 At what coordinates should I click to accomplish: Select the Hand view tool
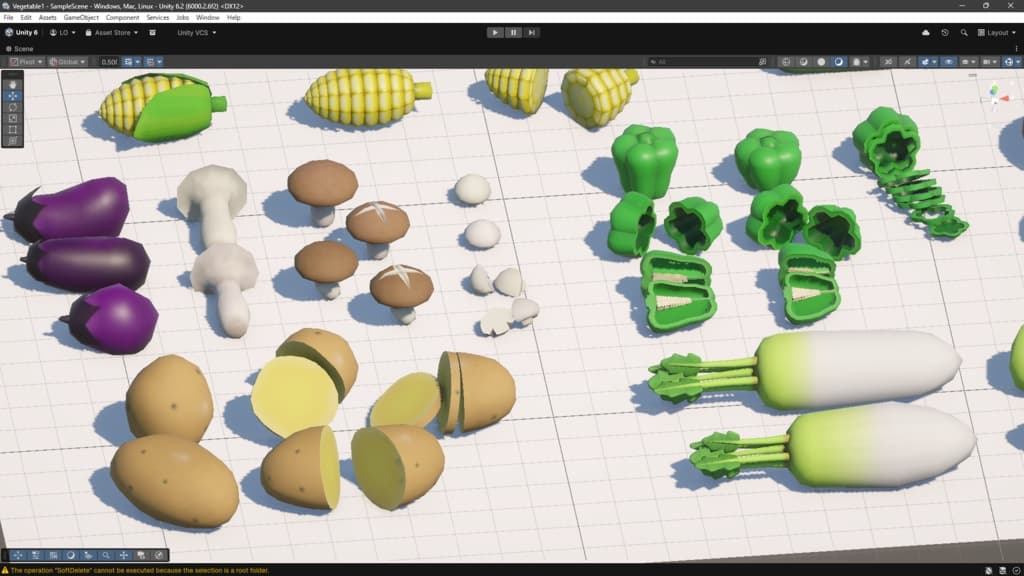12,84
